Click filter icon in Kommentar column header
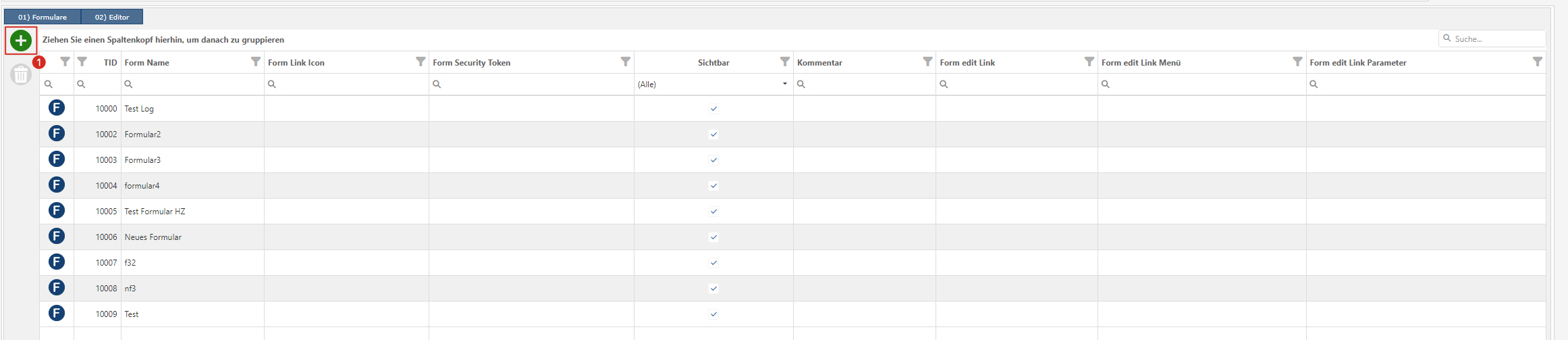Image resolution: width=1568 pixels, height=340 pixels. 927,62
